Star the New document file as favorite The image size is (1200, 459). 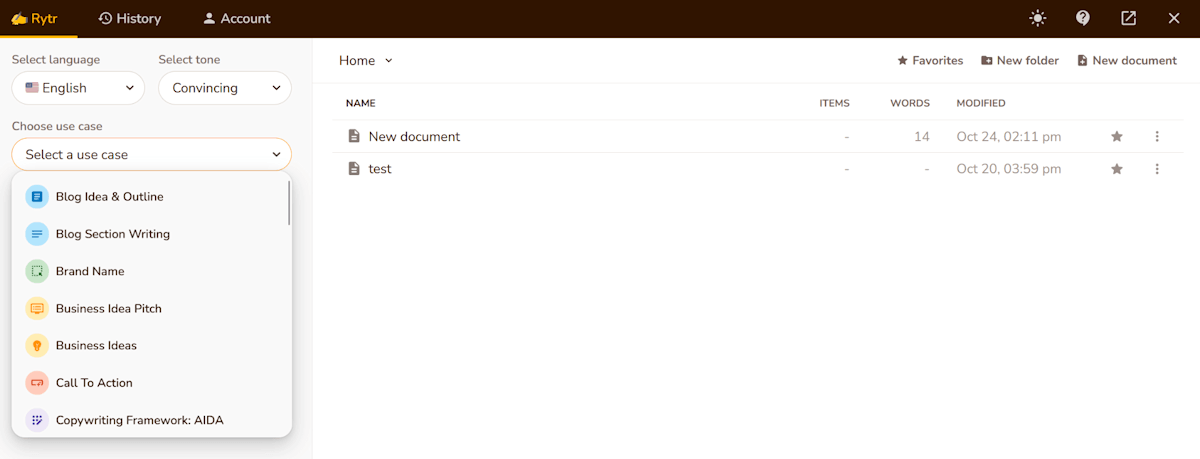1117,136
